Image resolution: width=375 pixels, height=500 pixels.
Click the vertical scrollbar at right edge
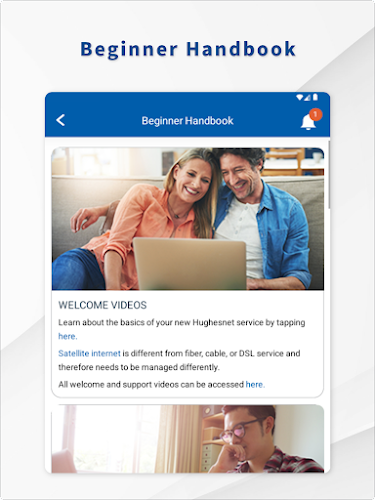point(329,175)
